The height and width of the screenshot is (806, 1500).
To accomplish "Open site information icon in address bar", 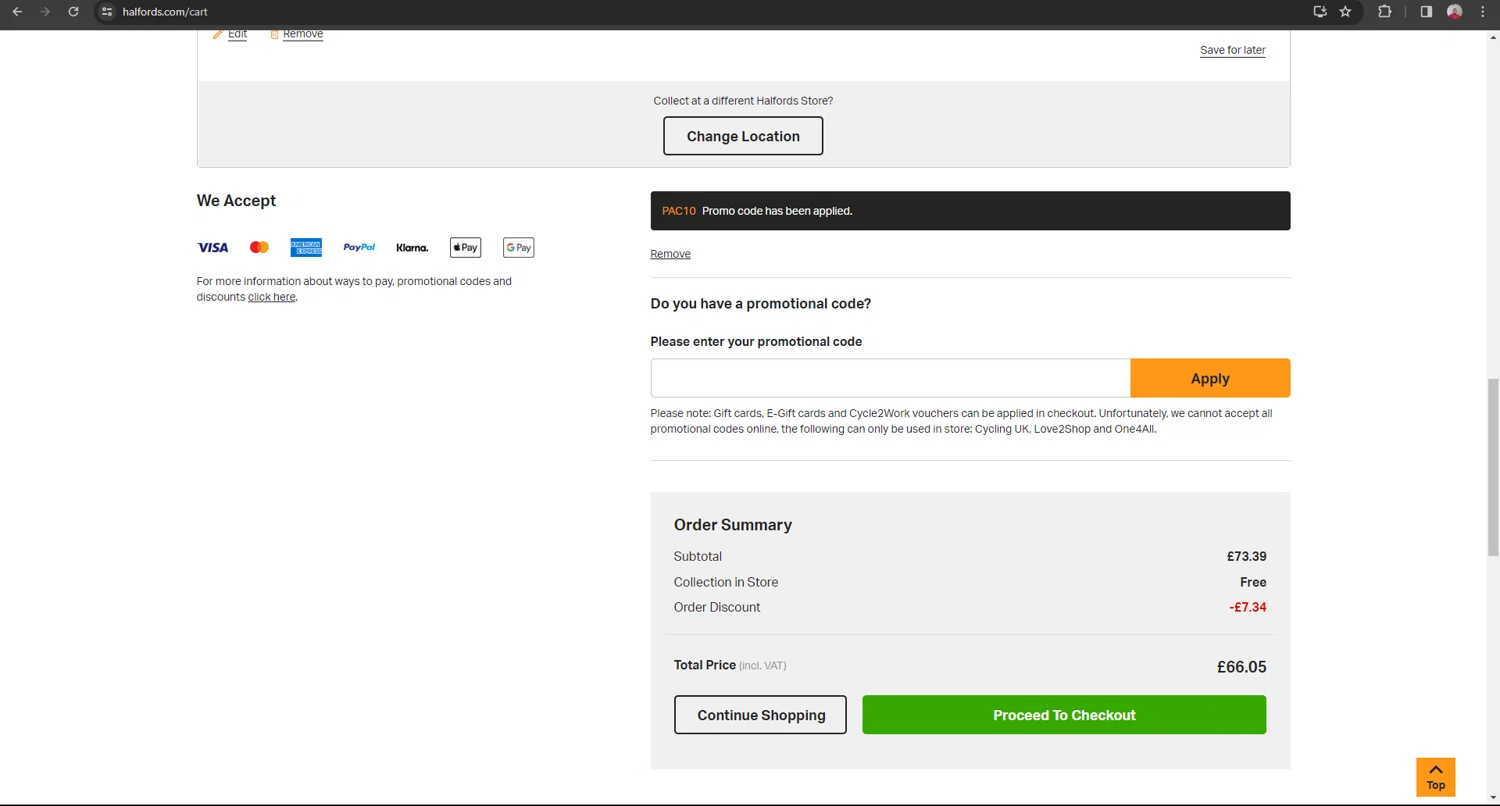I will (x=107, y=12).
